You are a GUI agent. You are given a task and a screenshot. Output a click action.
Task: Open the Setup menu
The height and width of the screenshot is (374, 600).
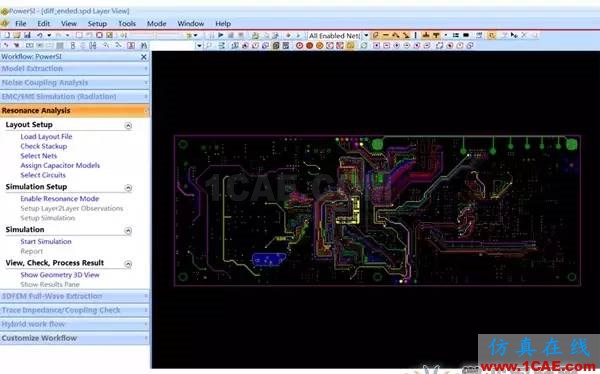pyautogui.click(x=97, y=24)
